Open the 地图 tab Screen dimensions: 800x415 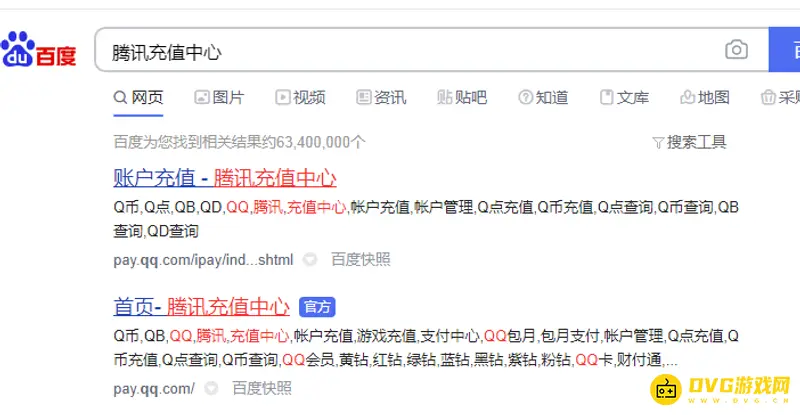705,97
